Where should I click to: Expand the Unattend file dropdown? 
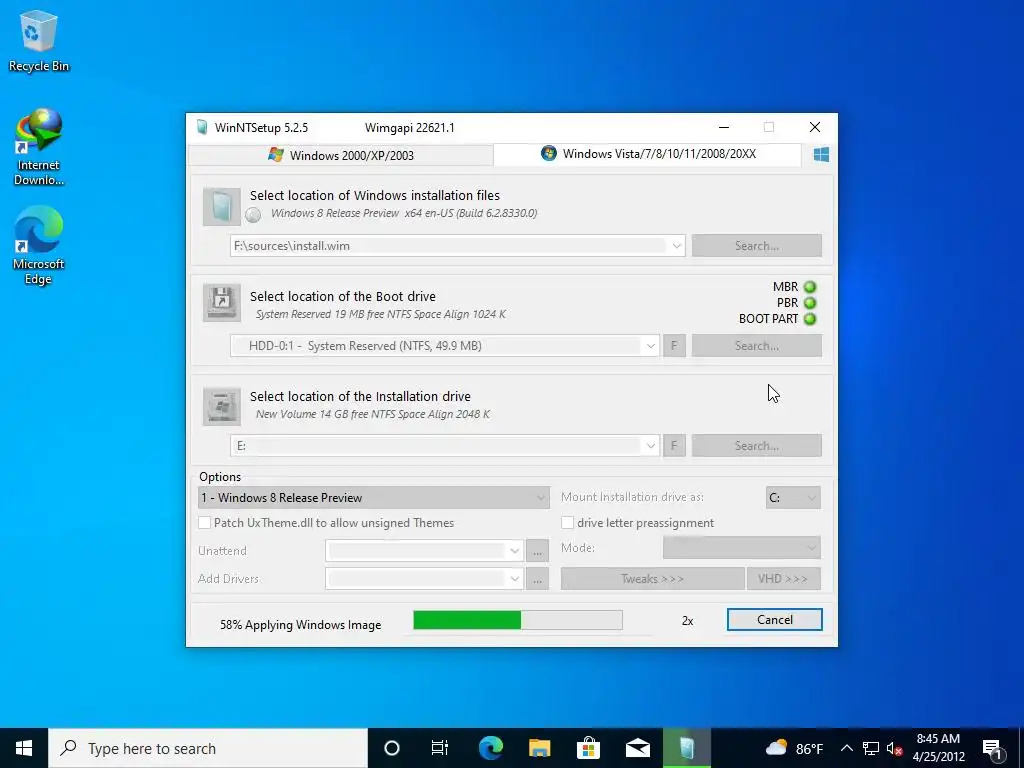(515, 551)
